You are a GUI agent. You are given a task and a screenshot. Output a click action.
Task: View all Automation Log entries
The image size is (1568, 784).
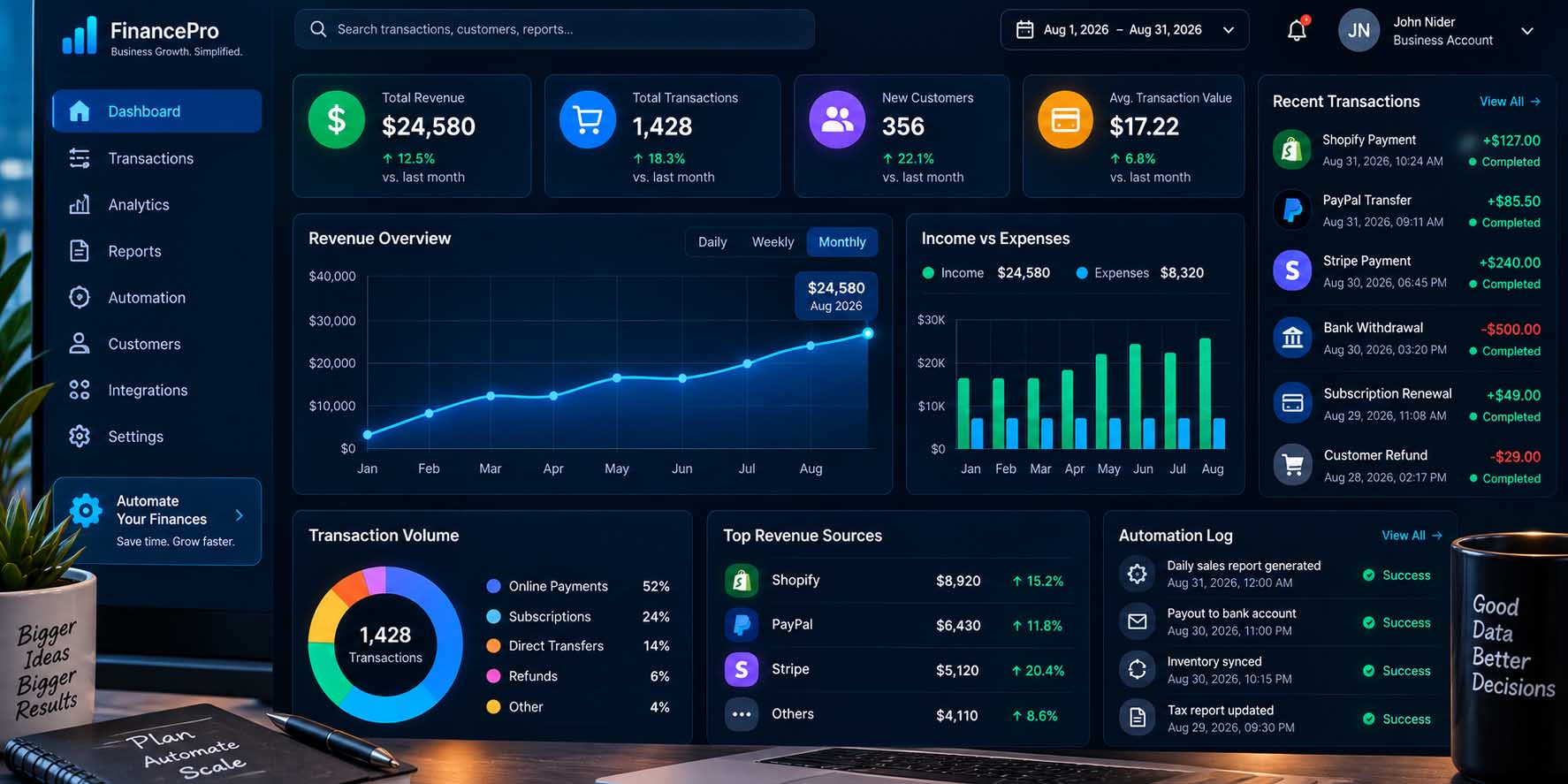click(x=1412, y=536)
